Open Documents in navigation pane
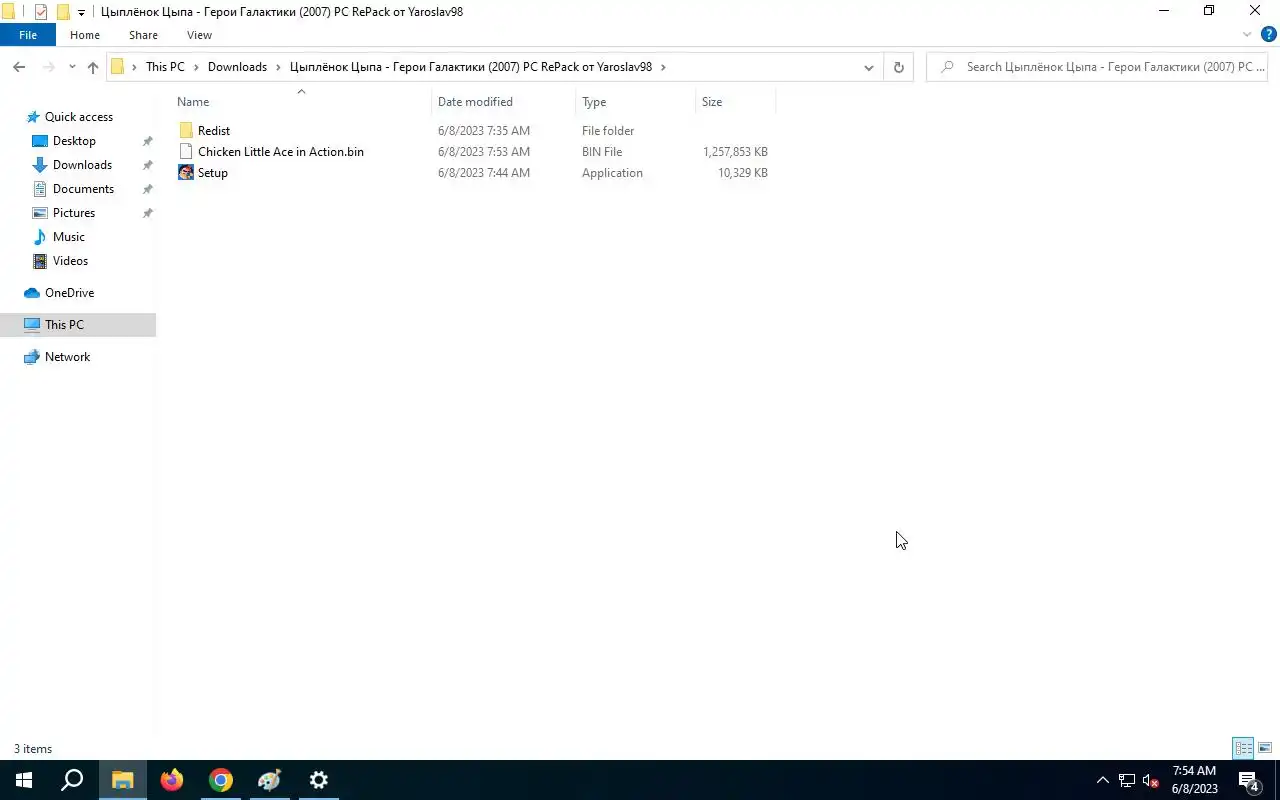Screen dimensions: 1280x800 click(83, 189)
